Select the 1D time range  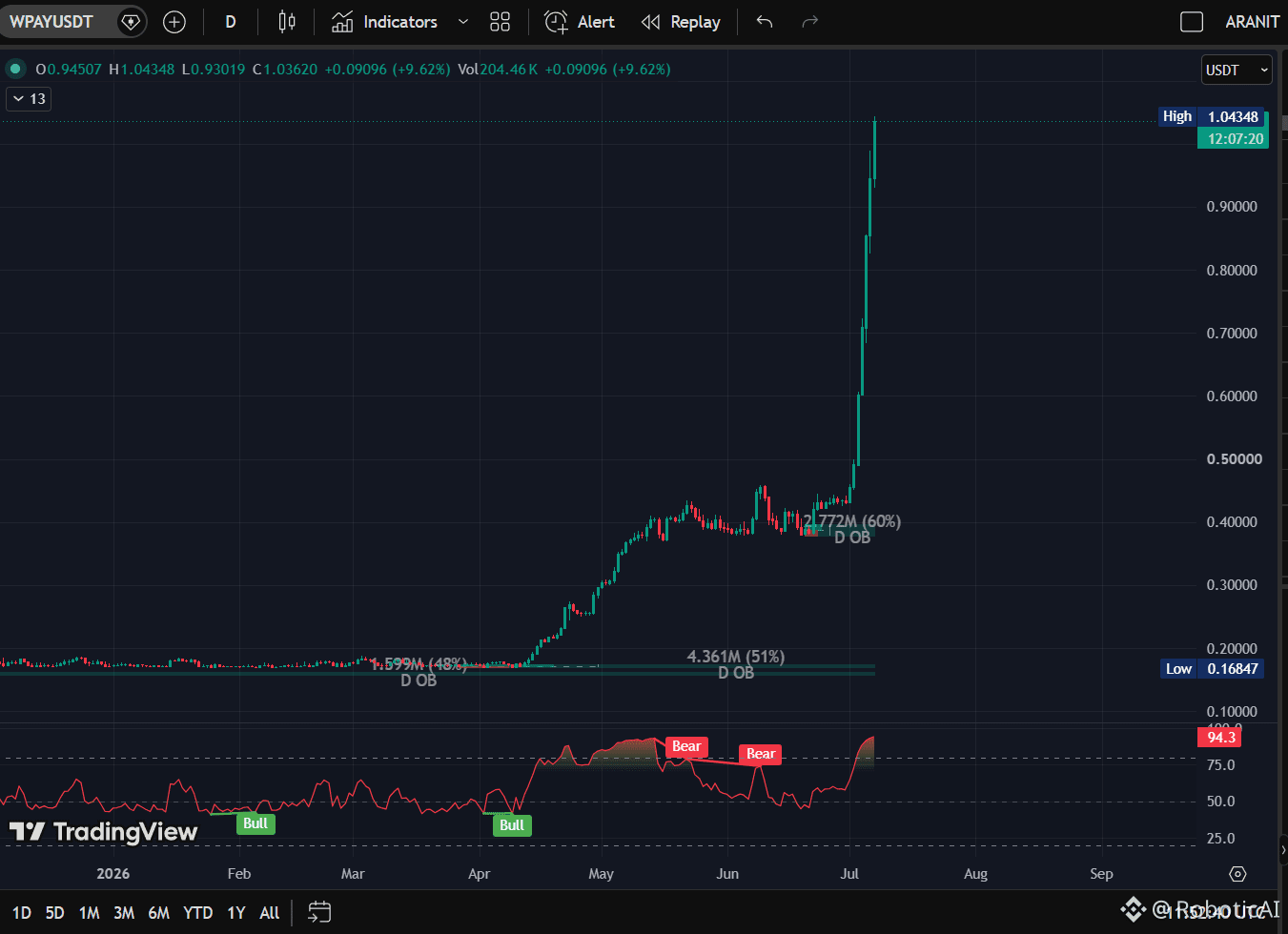click(22, 912)
